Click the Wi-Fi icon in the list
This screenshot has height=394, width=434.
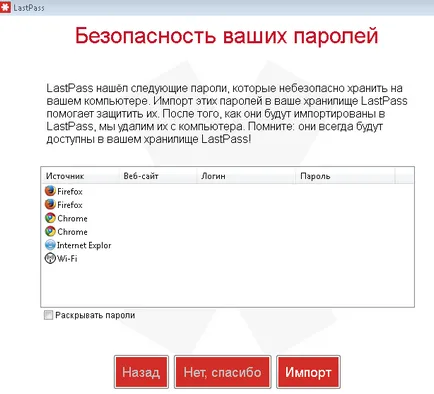(x=50, y=258)
